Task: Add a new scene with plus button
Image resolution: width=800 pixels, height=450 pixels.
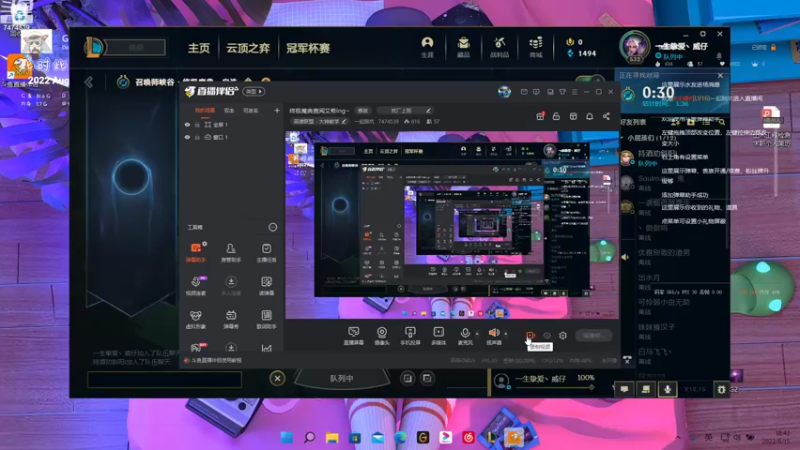Action: coord(277,110)
